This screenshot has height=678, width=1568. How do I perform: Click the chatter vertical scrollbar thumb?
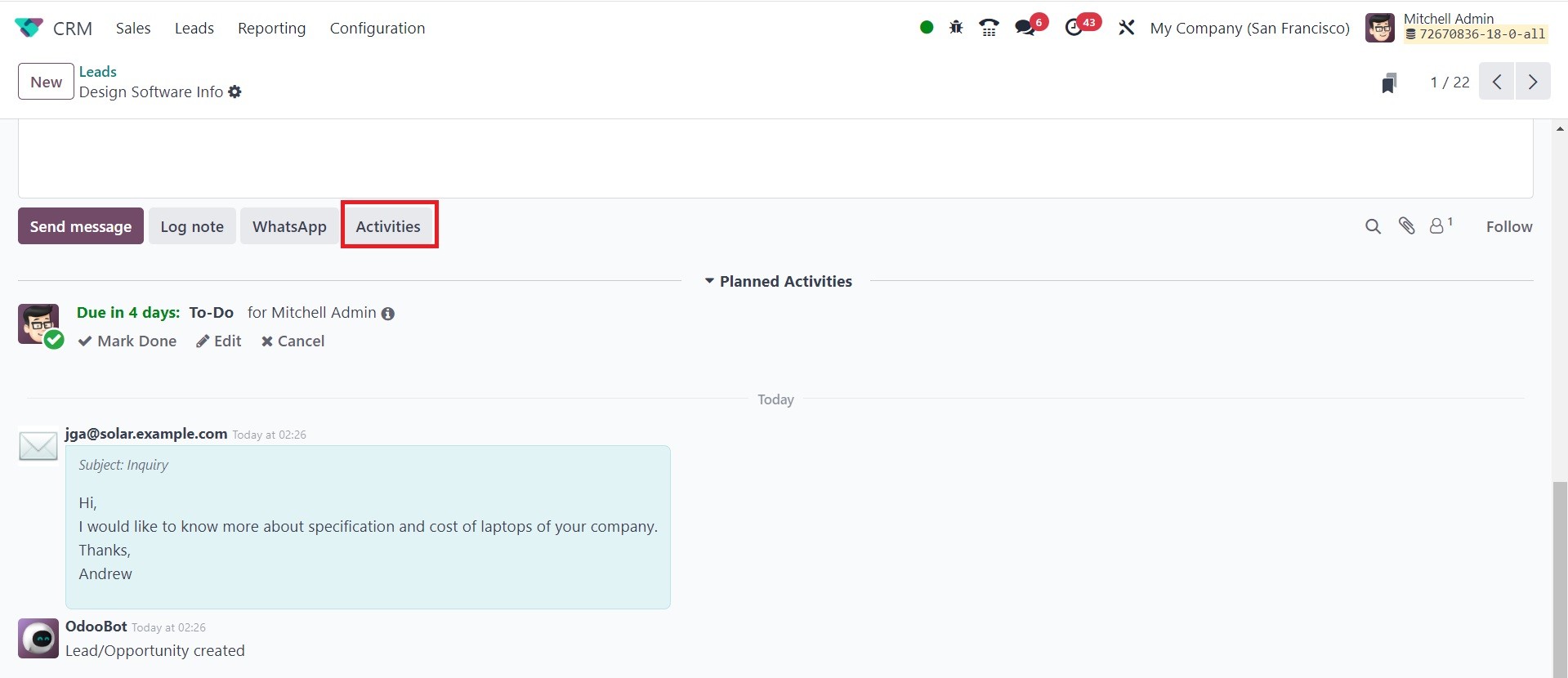pyautogui.click(x=1560, y=580)
